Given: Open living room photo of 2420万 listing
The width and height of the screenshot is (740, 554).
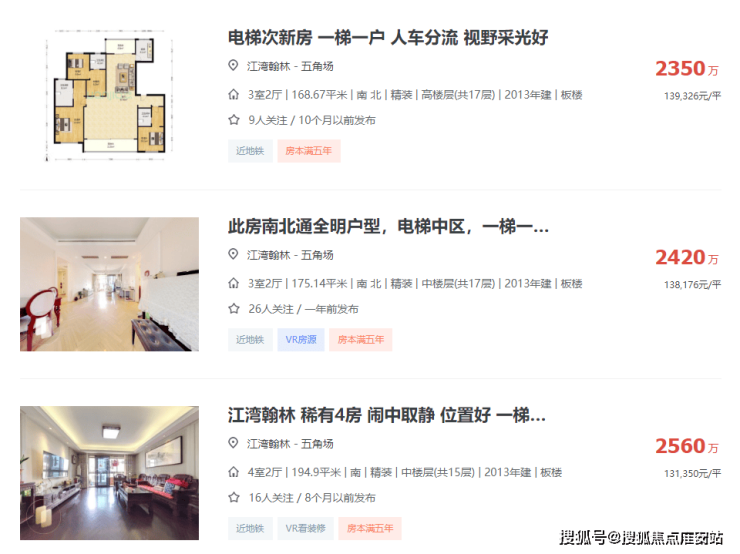Looking at the screenshot, I should point(109,284).
